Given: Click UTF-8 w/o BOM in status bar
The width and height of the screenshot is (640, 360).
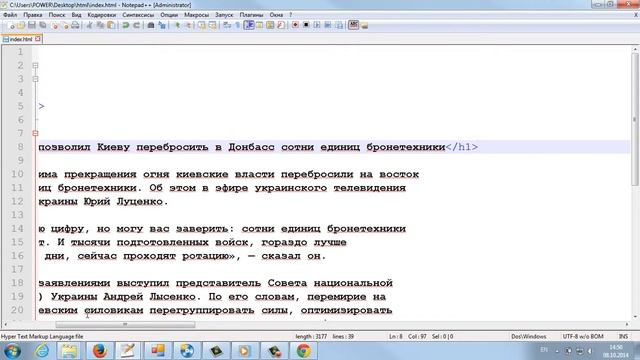Looking at the screenshot, I should pyautogui.click(x=583, y=336).
